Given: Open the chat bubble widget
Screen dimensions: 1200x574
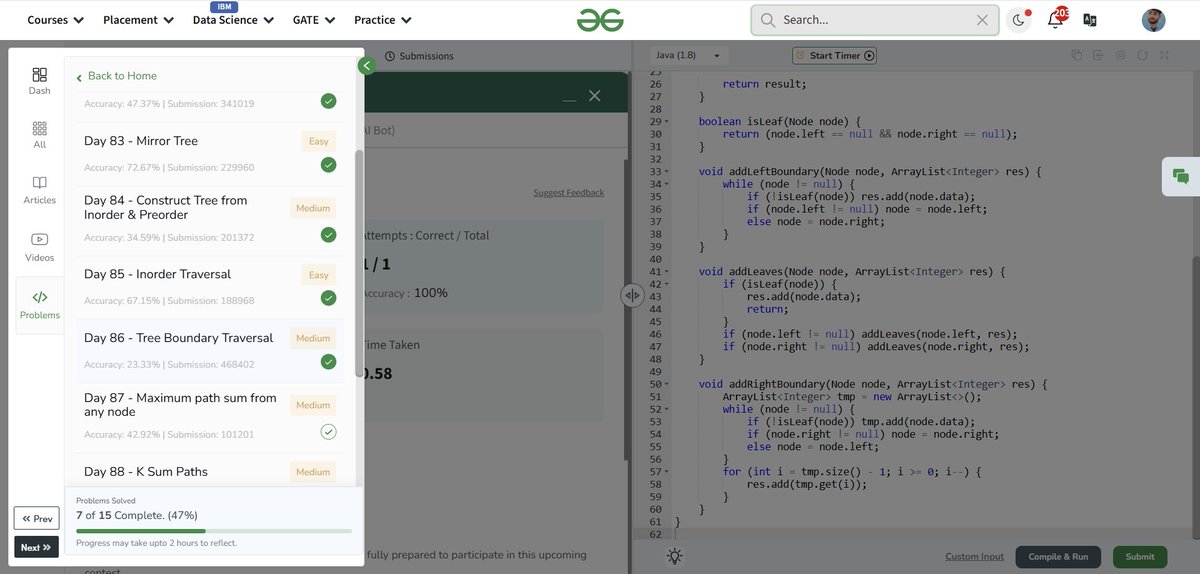Looking at the screenshot, I should coord(1181,176).
